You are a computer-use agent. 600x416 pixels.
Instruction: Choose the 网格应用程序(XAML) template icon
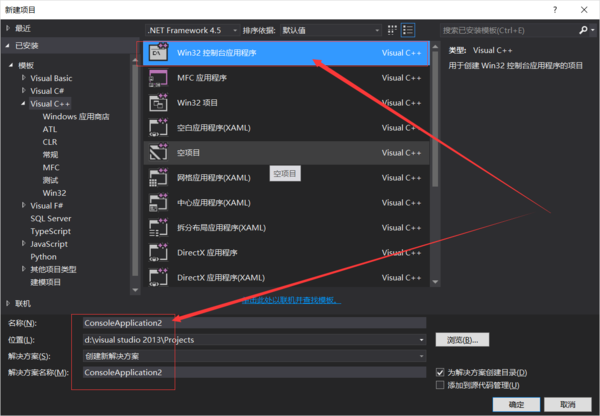[158, 178]
